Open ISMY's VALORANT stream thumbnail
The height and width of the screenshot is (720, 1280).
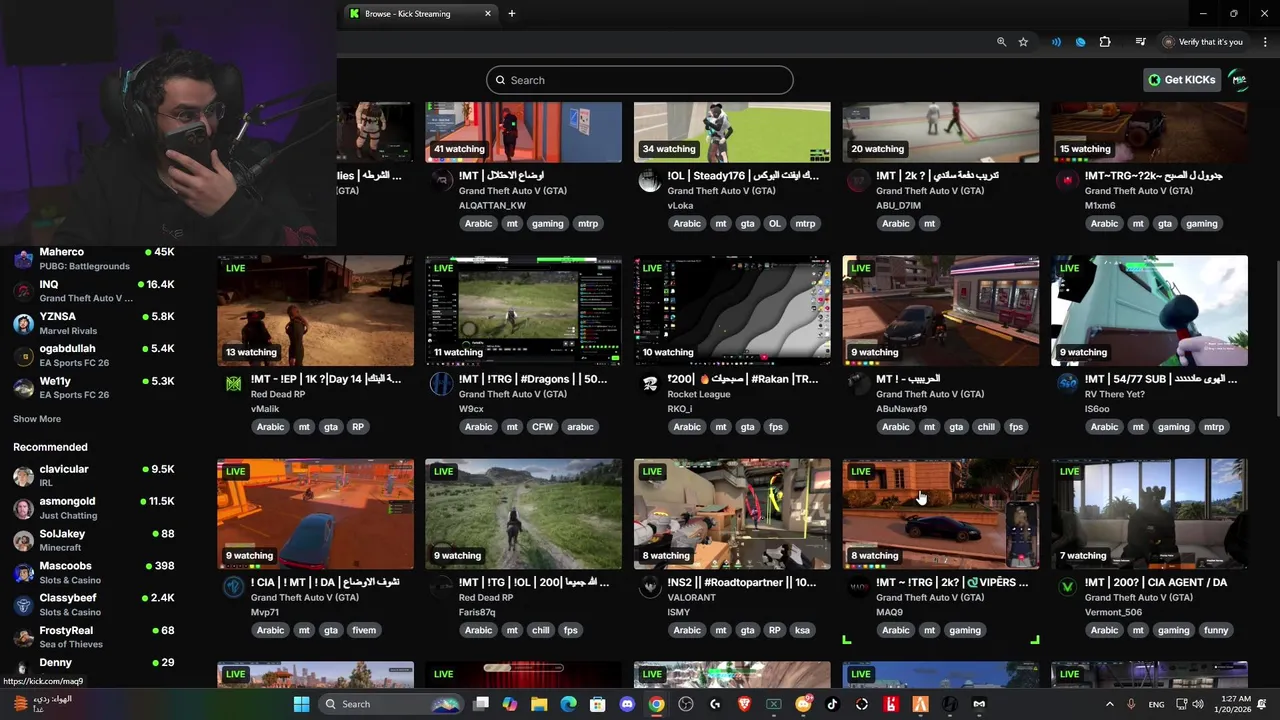pyautogui.click(x=732, y=514)
